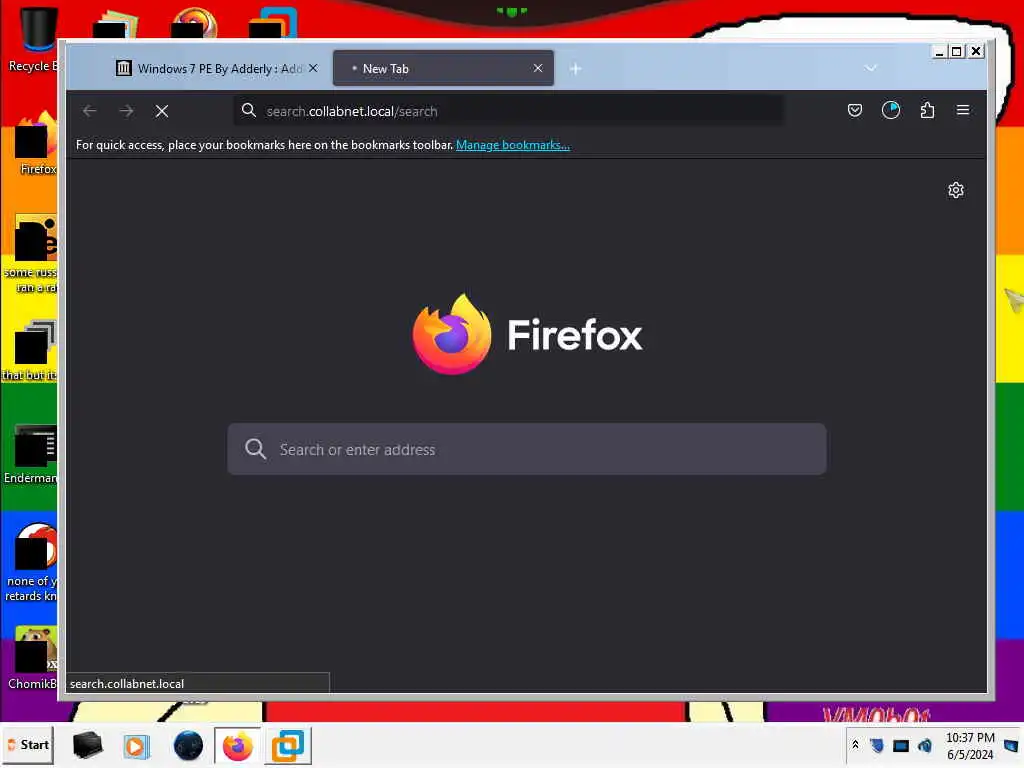Open the new tab page personalize gear
Viewport: 1024px width, 768px height.
tap(955, 190)
